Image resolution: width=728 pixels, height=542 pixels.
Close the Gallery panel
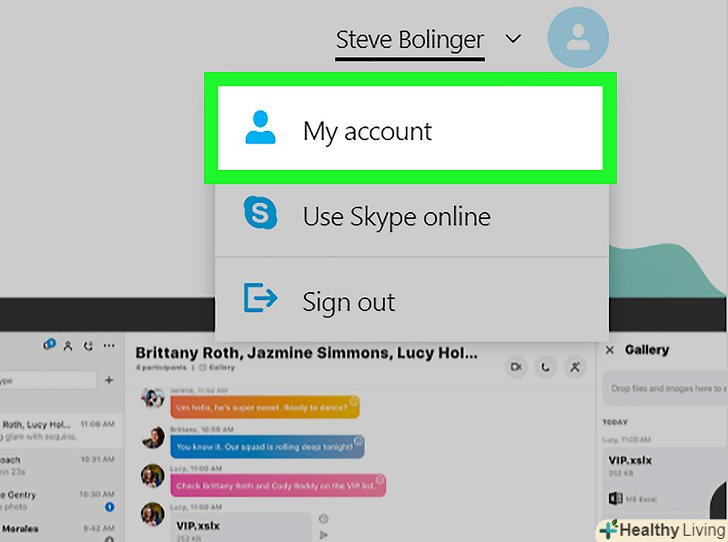610,350
